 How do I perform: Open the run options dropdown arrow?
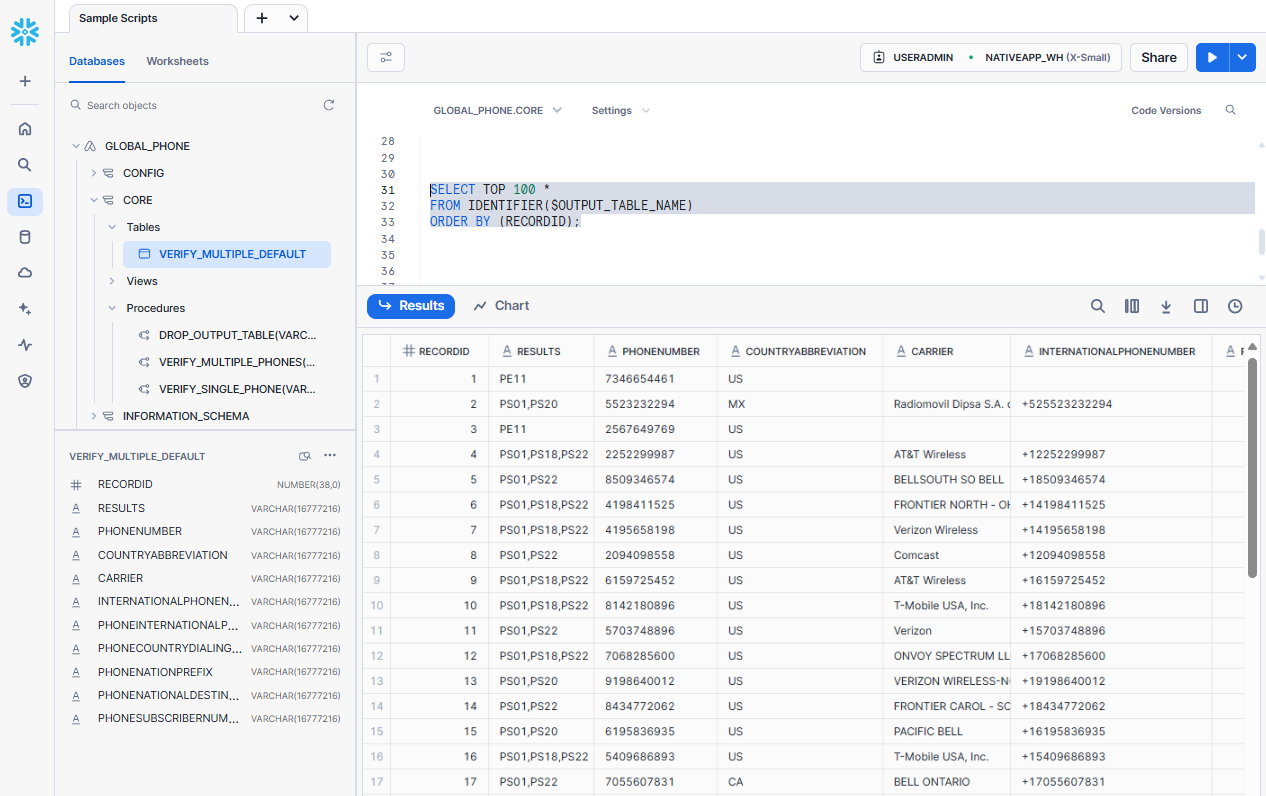[x=1242, y=58]
